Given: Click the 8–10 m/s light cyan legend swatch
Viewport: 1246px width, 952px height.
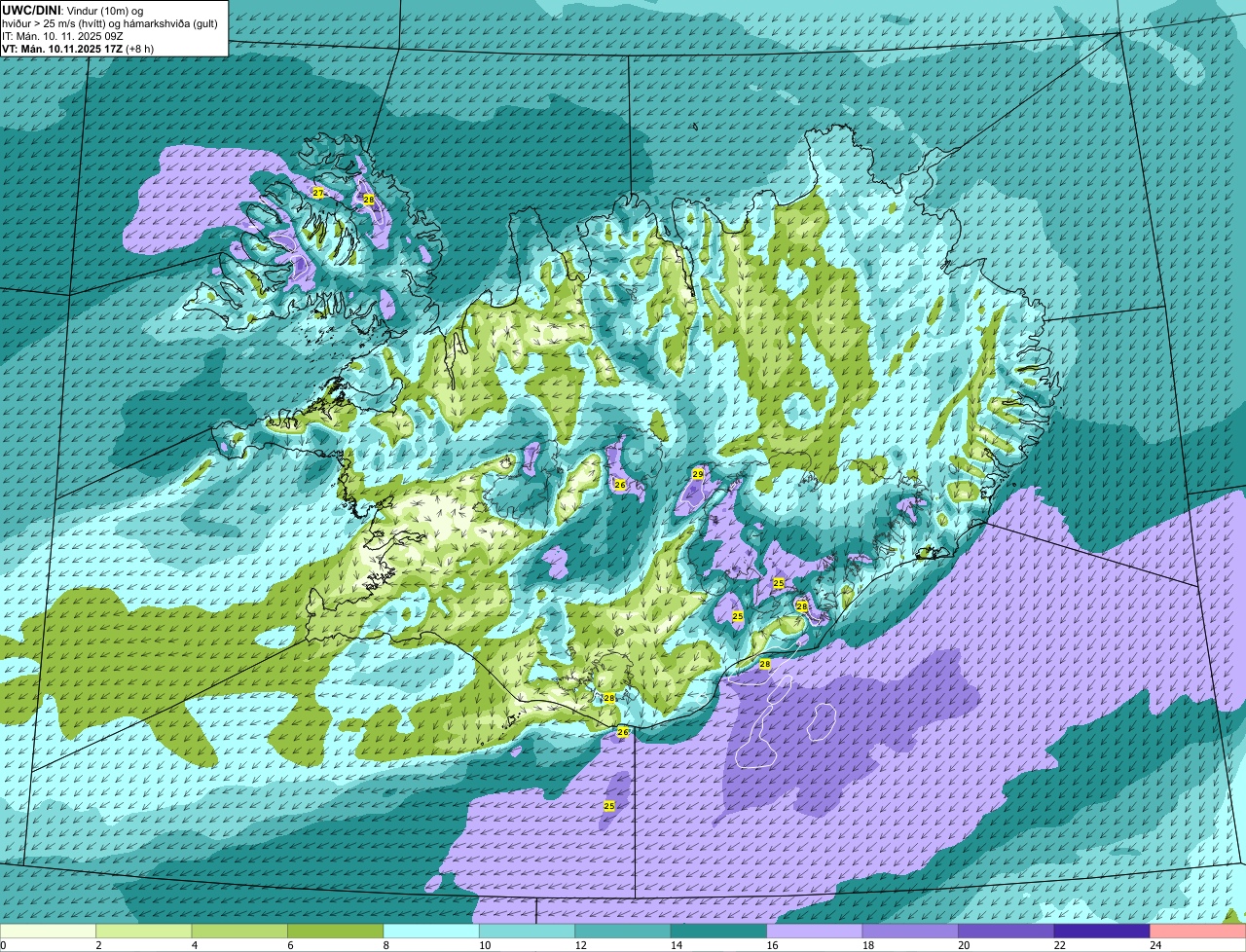Looking at the screenshot, I should pyautogui.click(x=431, y=931).
